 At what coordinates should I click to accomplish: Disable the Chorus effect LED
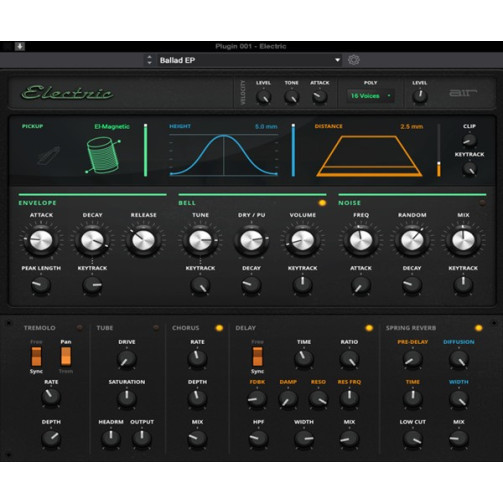[x=219, y=328]
